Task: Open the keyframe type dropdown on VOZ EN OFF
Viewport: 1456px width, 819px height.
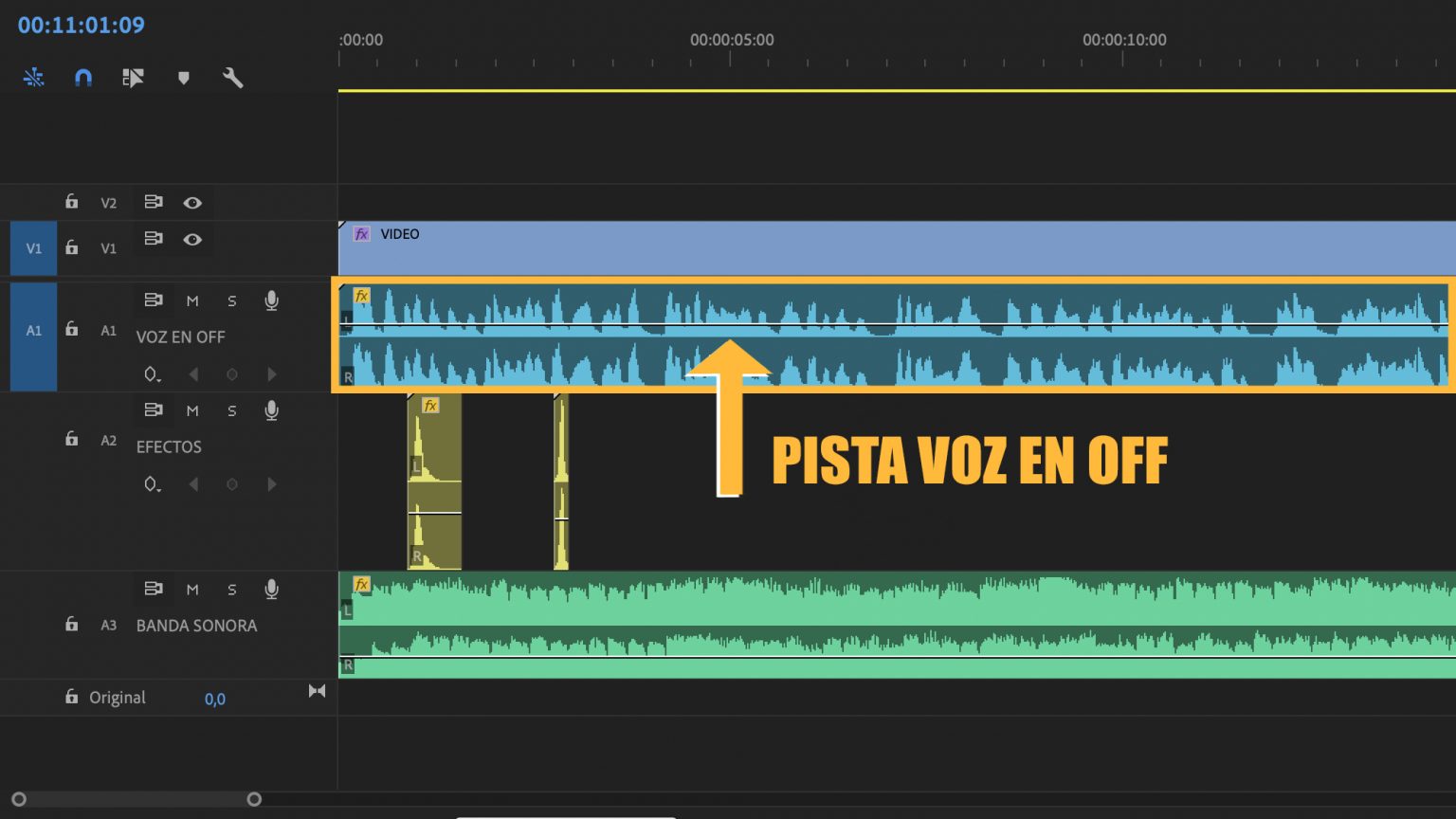Action: coord(153,374)
